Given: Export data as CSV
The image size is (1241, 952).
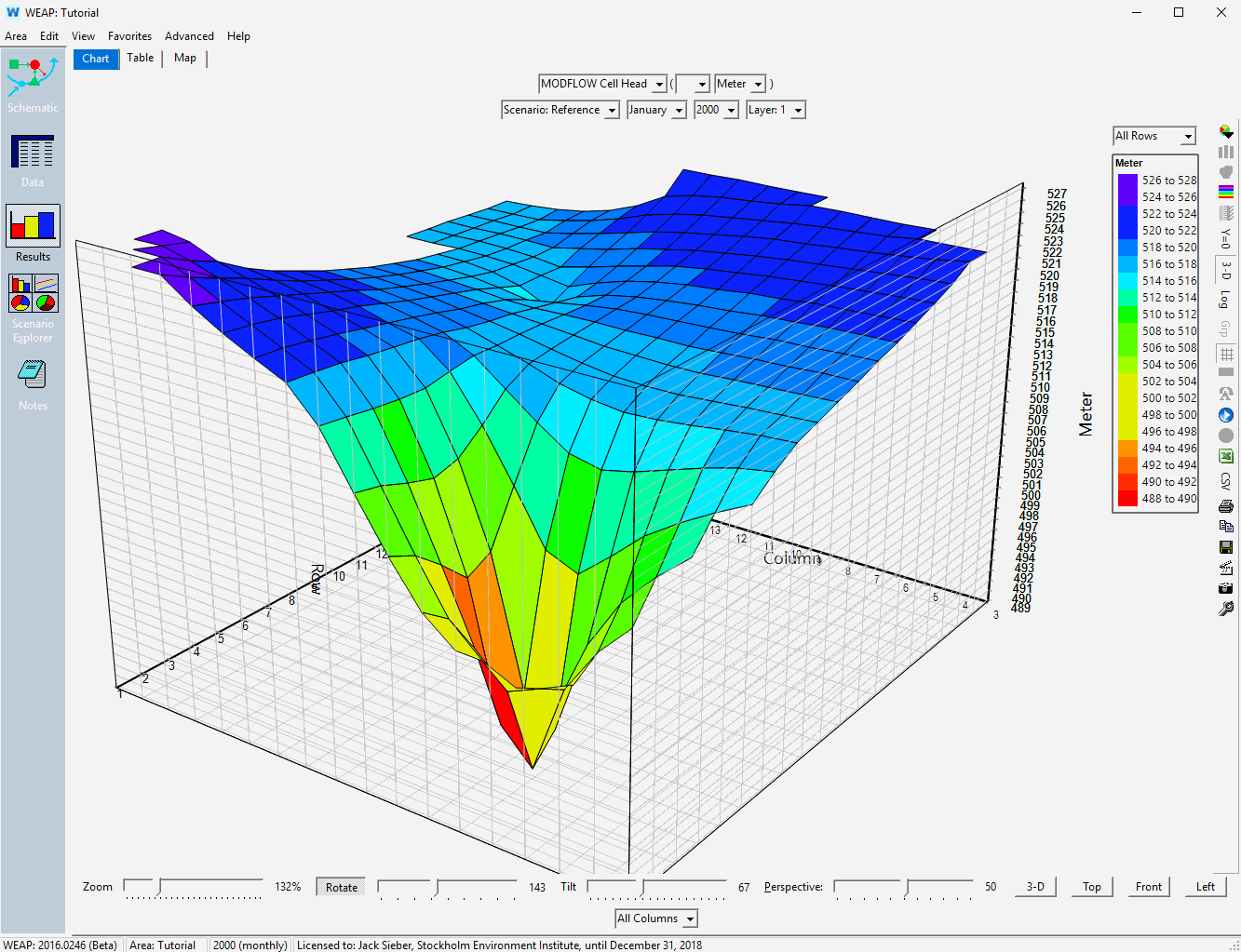Looking at the screenshot, I should pyautogui.click(x=1226, y=481).
